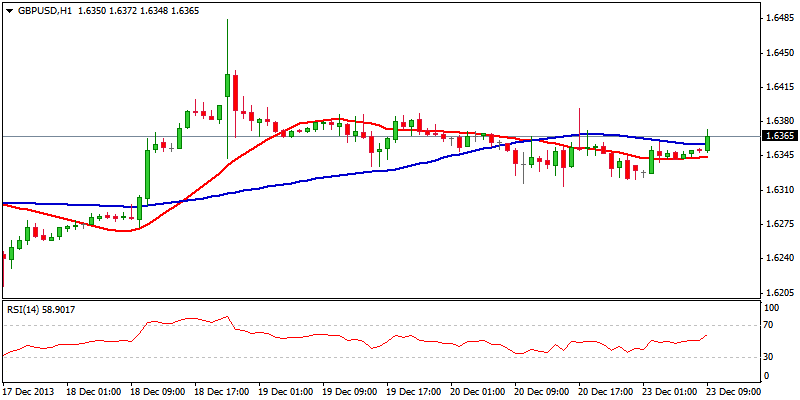Click RSI scale label 70
The width and height of the screenshot is (800, 400).
pyautogui.click(x=770, y=324)
